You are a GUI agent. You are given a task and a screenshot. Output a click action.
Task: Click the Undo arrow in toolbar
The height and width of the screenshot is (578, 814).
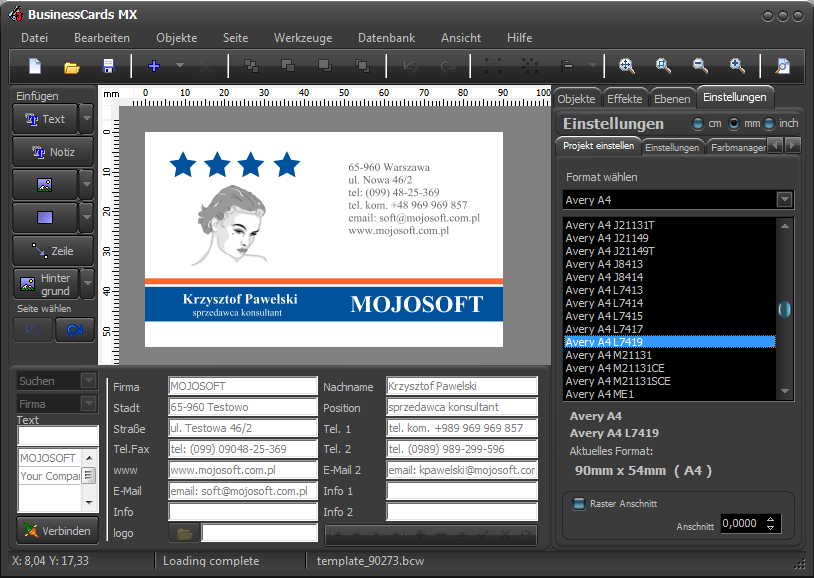[411, 66]
